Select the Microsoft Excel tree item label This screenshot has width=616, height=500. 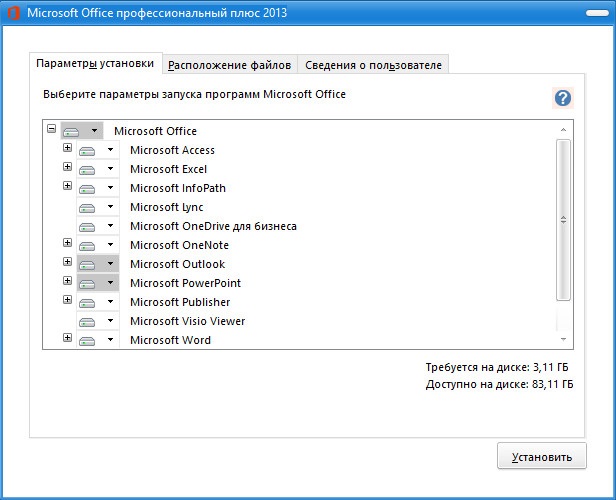(x=168, y=169)
